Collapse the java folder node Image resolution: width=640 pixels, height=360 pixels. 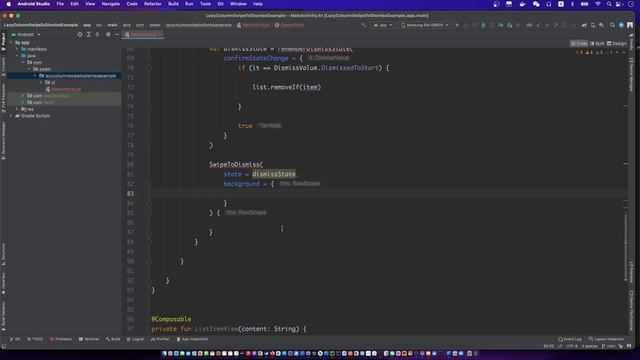pyautogui.click(x=17, y=56)
